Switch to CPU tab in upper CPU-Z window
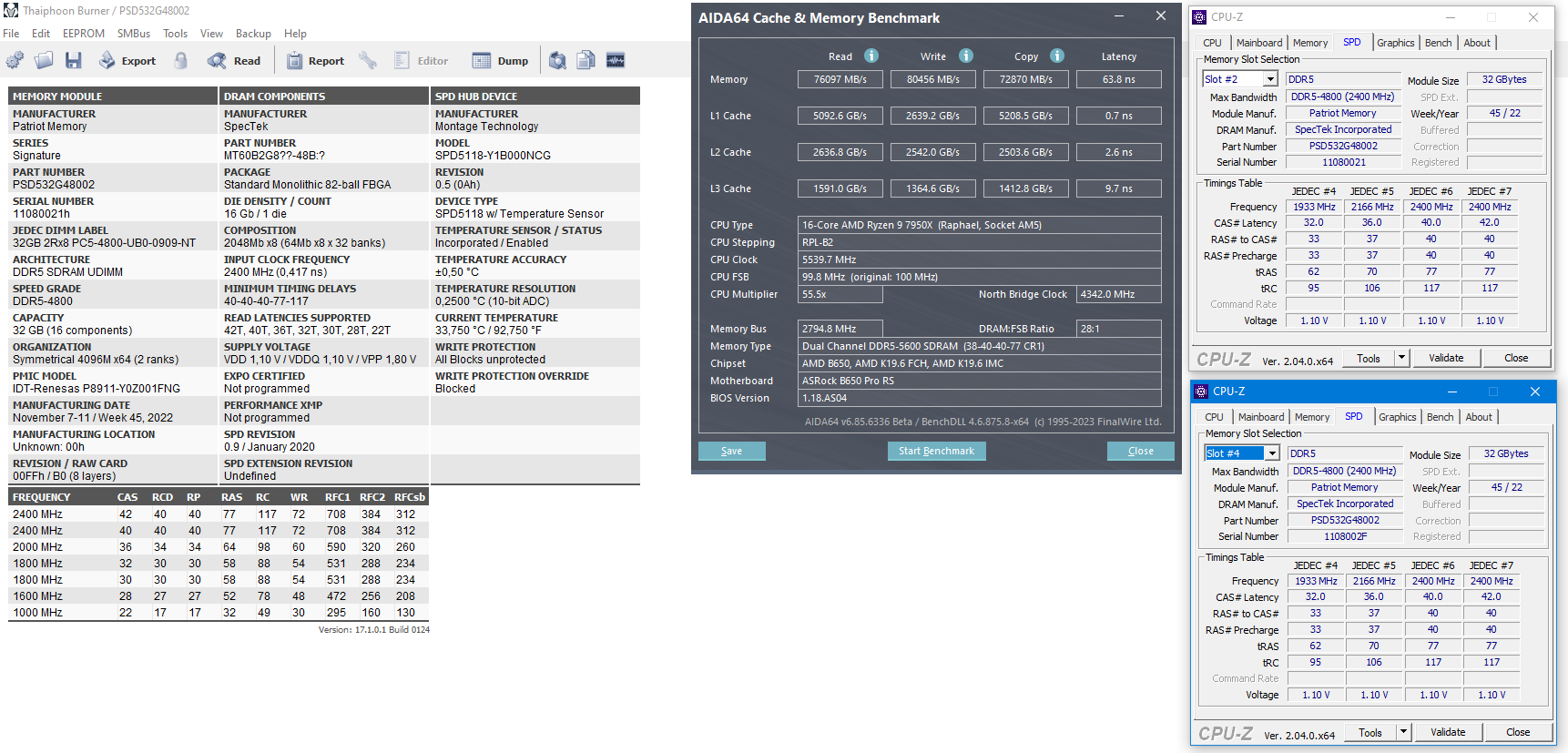Viewport: 1568px width, 753px height. pyautogui.click(x=1212, y=43)
